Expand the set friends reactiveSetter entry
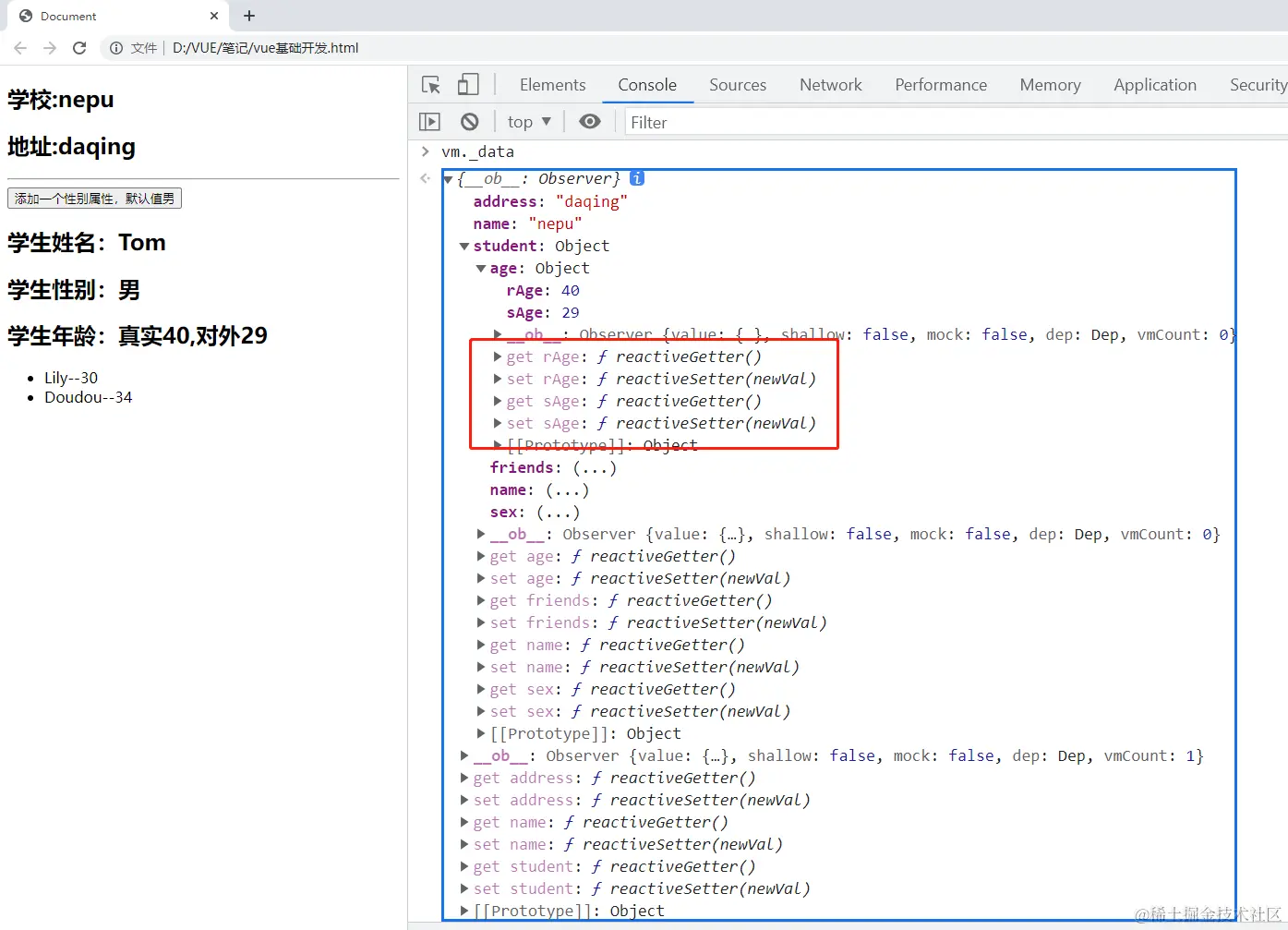The image size is (1288, 930). pos(481,622)
